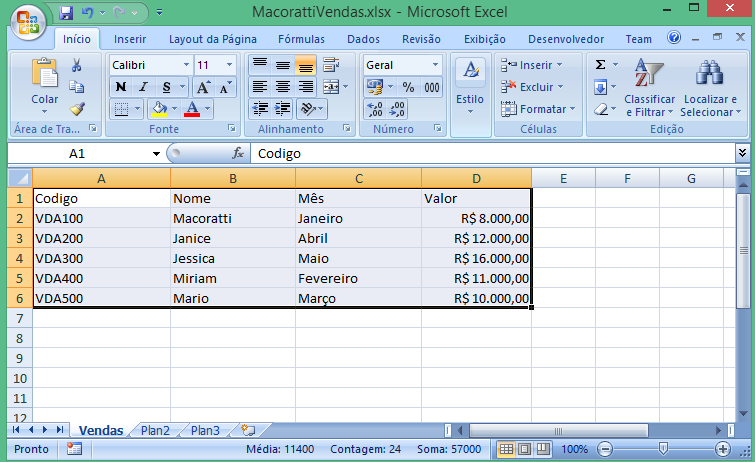This screenshot has height=462, width=755.
Task: Align text to the left
Action: [260, 87]
